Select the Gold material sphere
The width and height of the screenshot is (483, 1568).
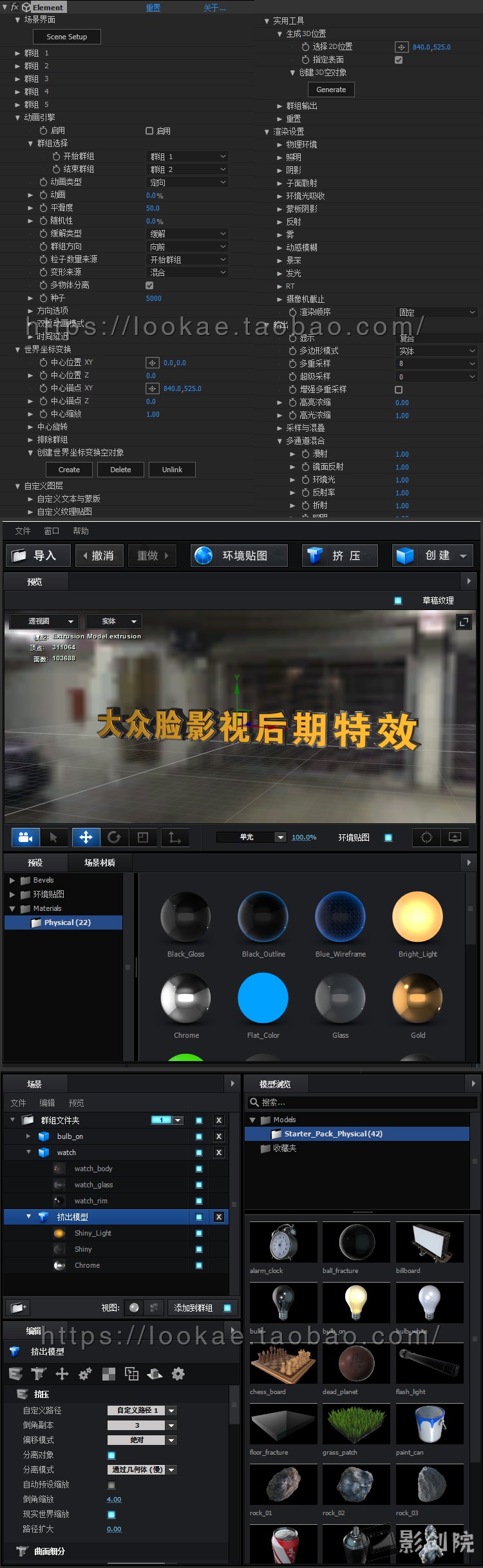[x=417, y=998]
